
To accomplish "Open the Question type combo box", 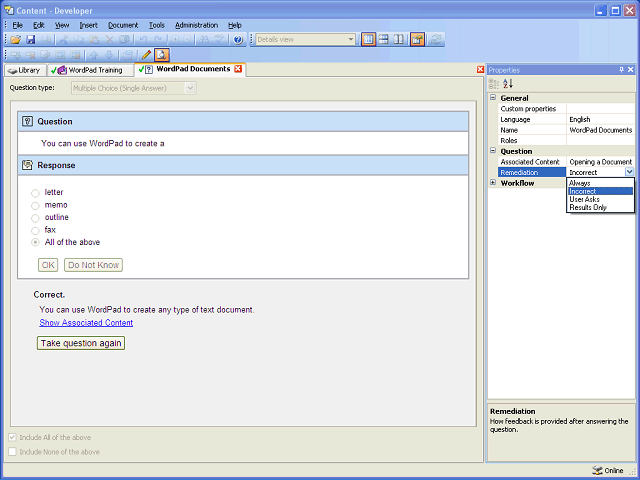I will [x=190, y=88].
